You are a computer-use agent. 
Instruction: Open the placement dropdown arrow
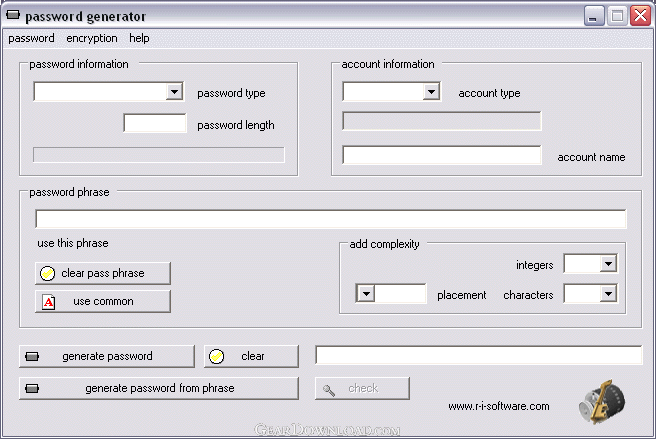365,294
